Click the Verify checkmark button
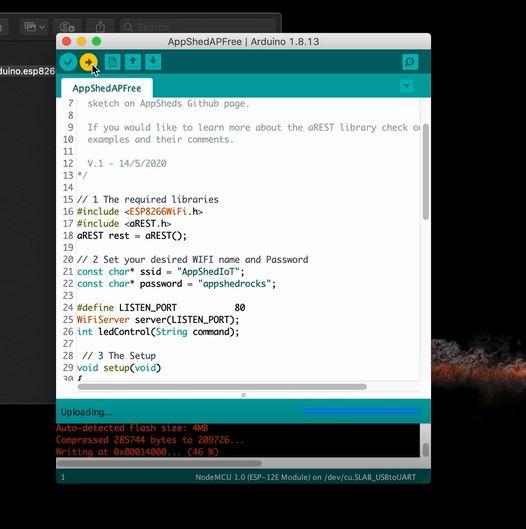Image resolution: width=526 pixels, height=529 pixels. coord(68,62)
